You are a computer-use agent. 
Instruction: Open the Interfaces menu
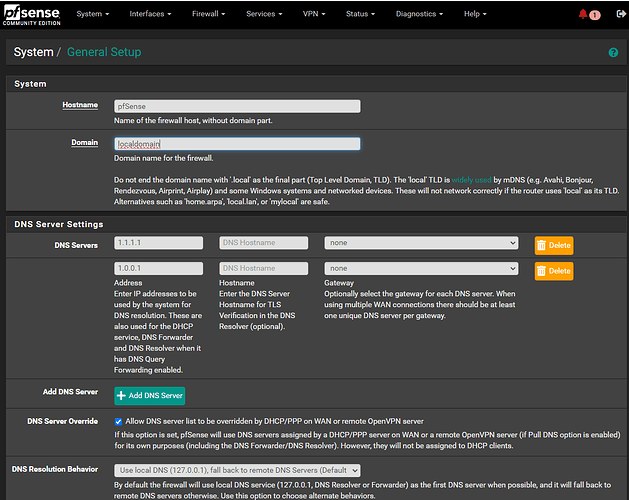click(x=150, y=14)
